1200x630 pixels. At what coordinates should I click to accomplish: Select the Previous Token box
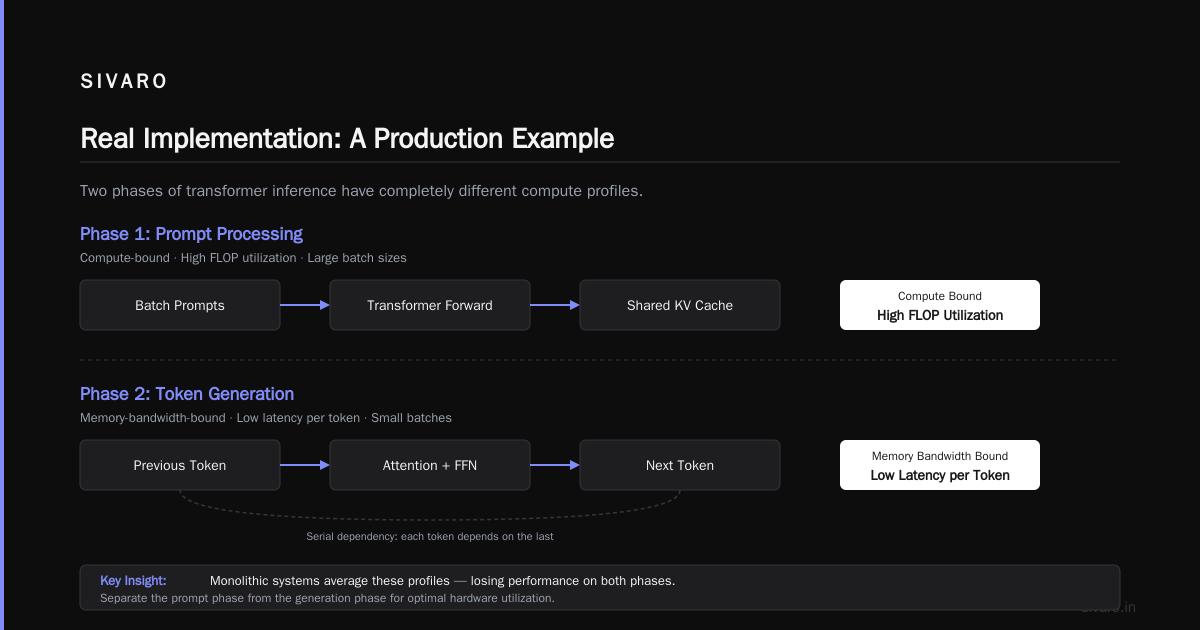(180, 465)
